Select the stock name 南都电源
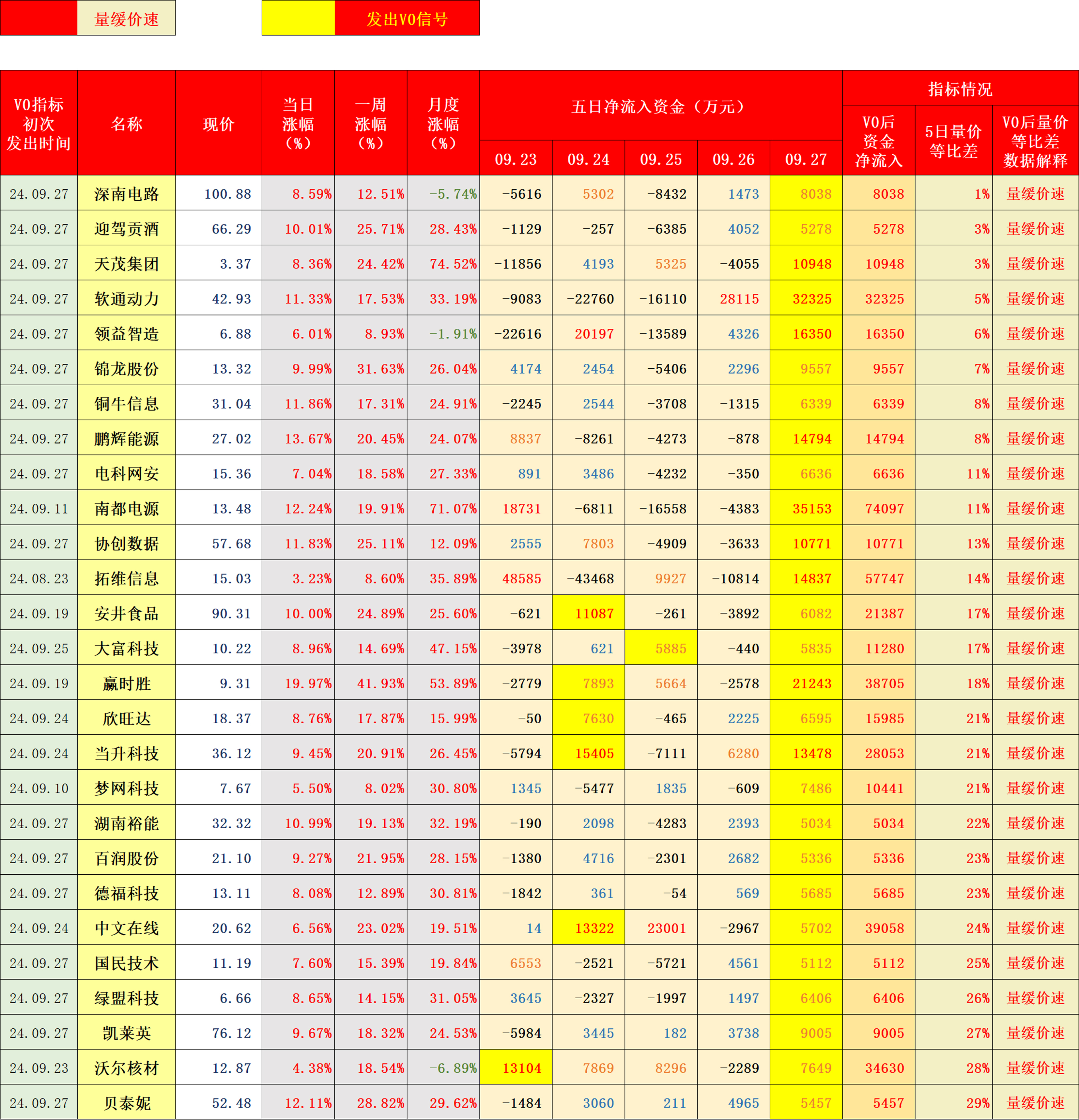The width and height of the screenshot is (1079, 1120). click(126, 509)
